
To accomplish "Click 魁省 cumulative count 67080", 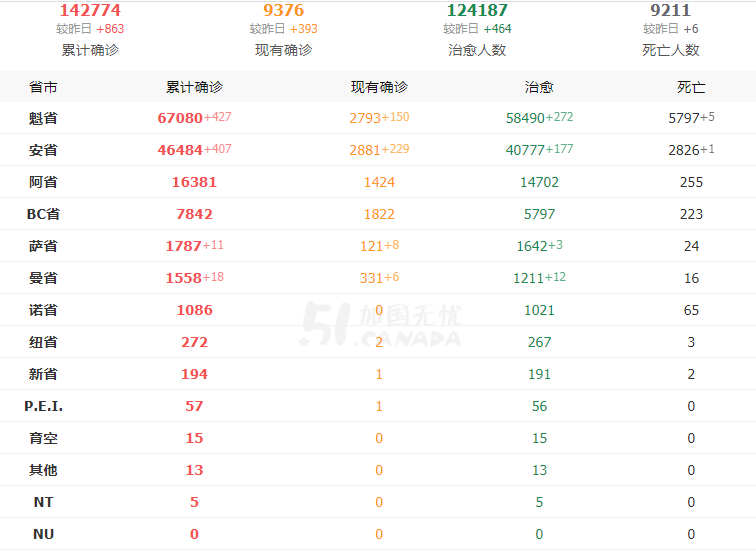I will (180, 118).
